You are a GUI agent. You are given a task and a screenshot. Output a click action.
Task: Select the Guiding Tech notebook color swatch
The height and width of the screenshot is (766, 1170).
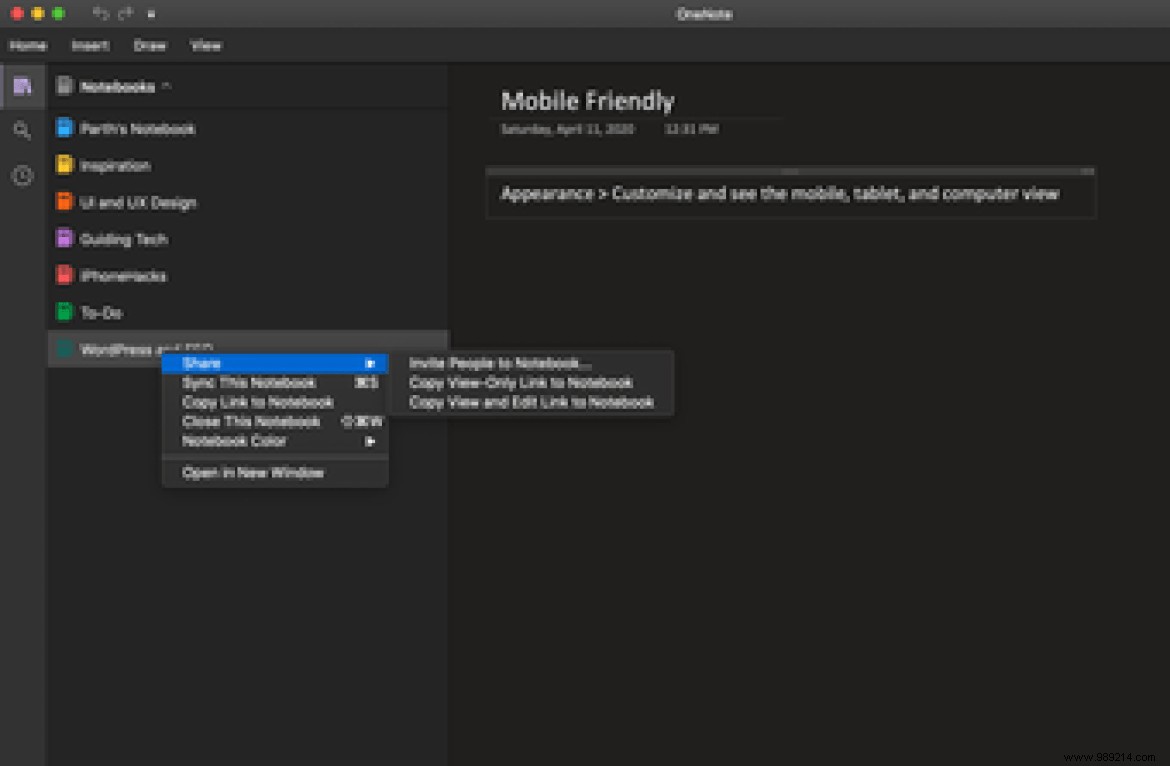click(x=66, y=239)
